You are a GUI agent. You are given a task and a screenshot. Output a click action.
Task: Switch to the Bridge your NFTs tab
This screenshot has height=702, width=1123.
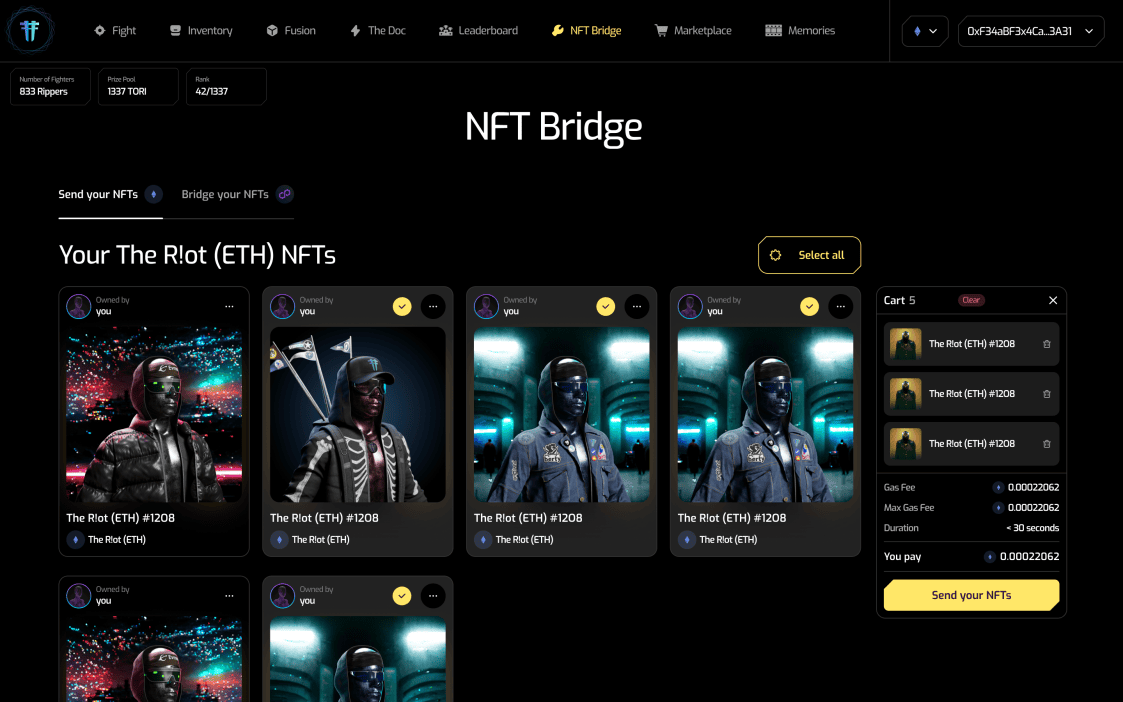[x=237, y=194]
